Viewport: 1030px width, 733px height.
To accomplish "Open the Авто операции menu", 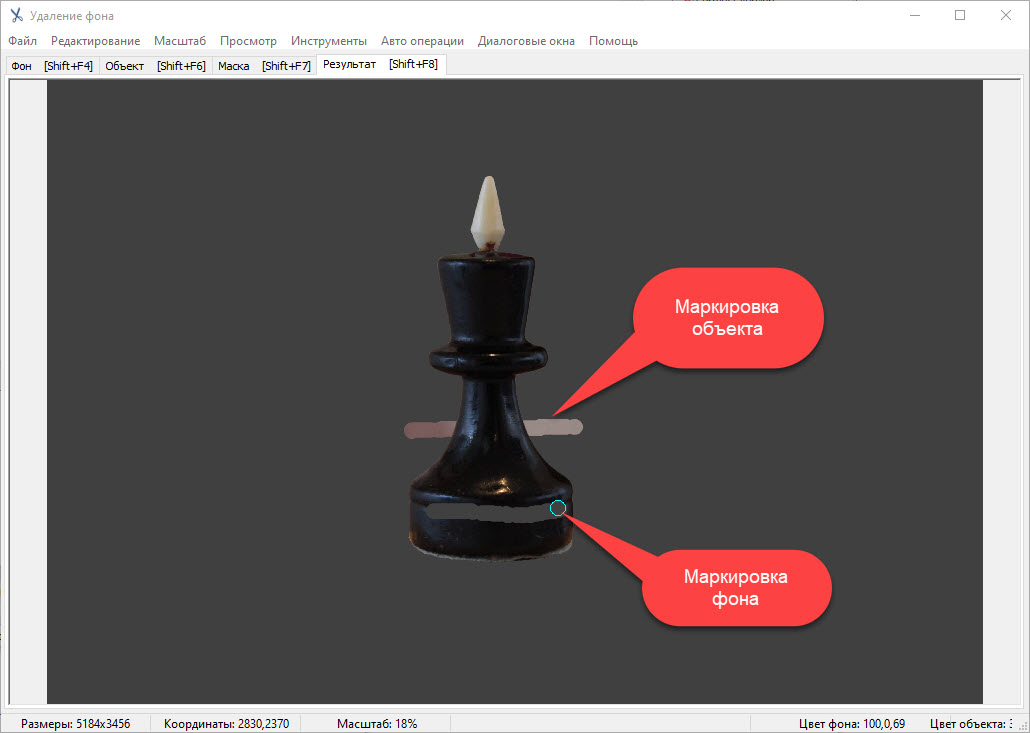I will (422, 41).
